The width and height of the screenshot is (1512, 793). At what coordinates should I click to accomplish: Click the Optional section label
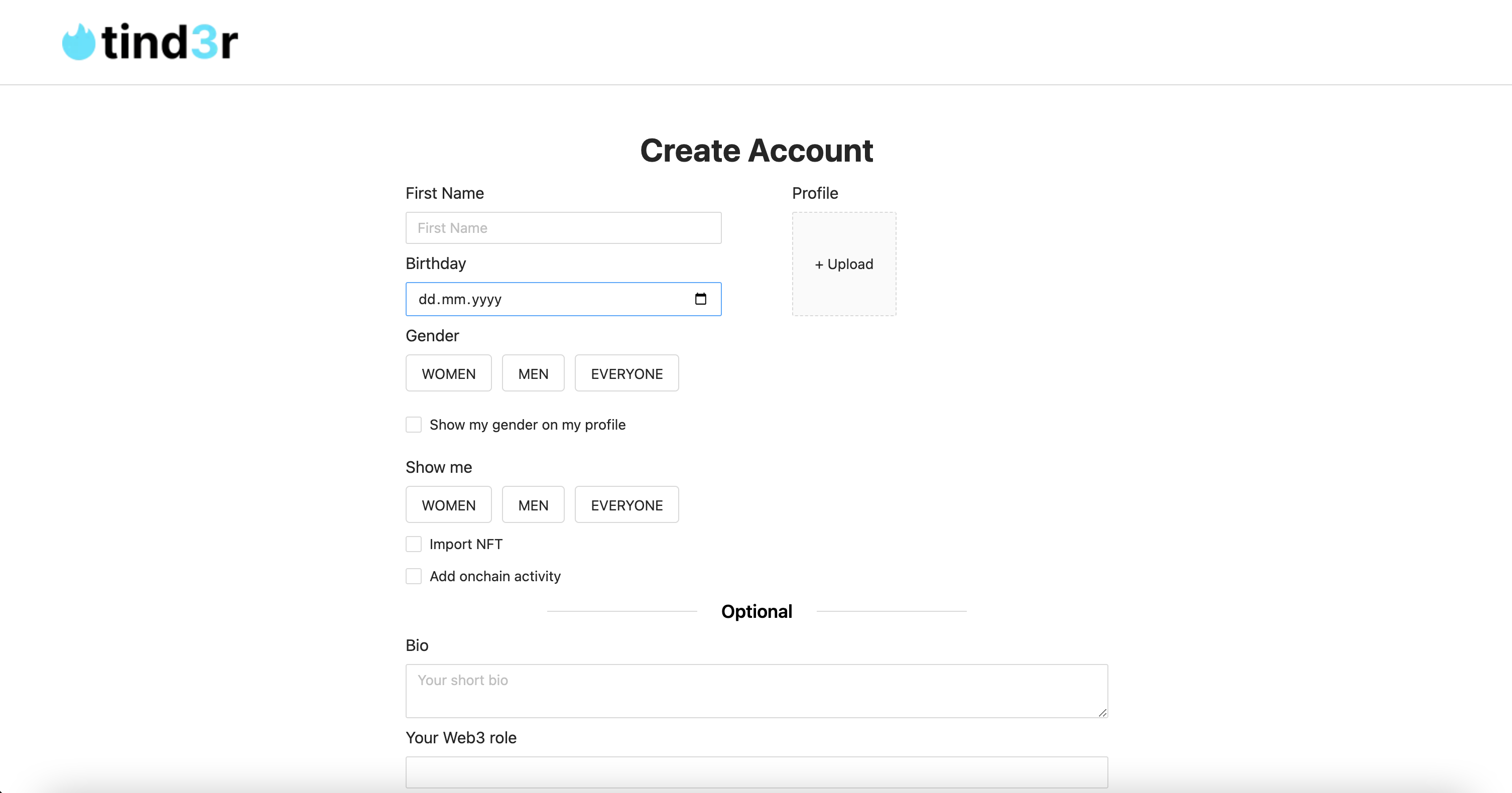coord(757,611)
